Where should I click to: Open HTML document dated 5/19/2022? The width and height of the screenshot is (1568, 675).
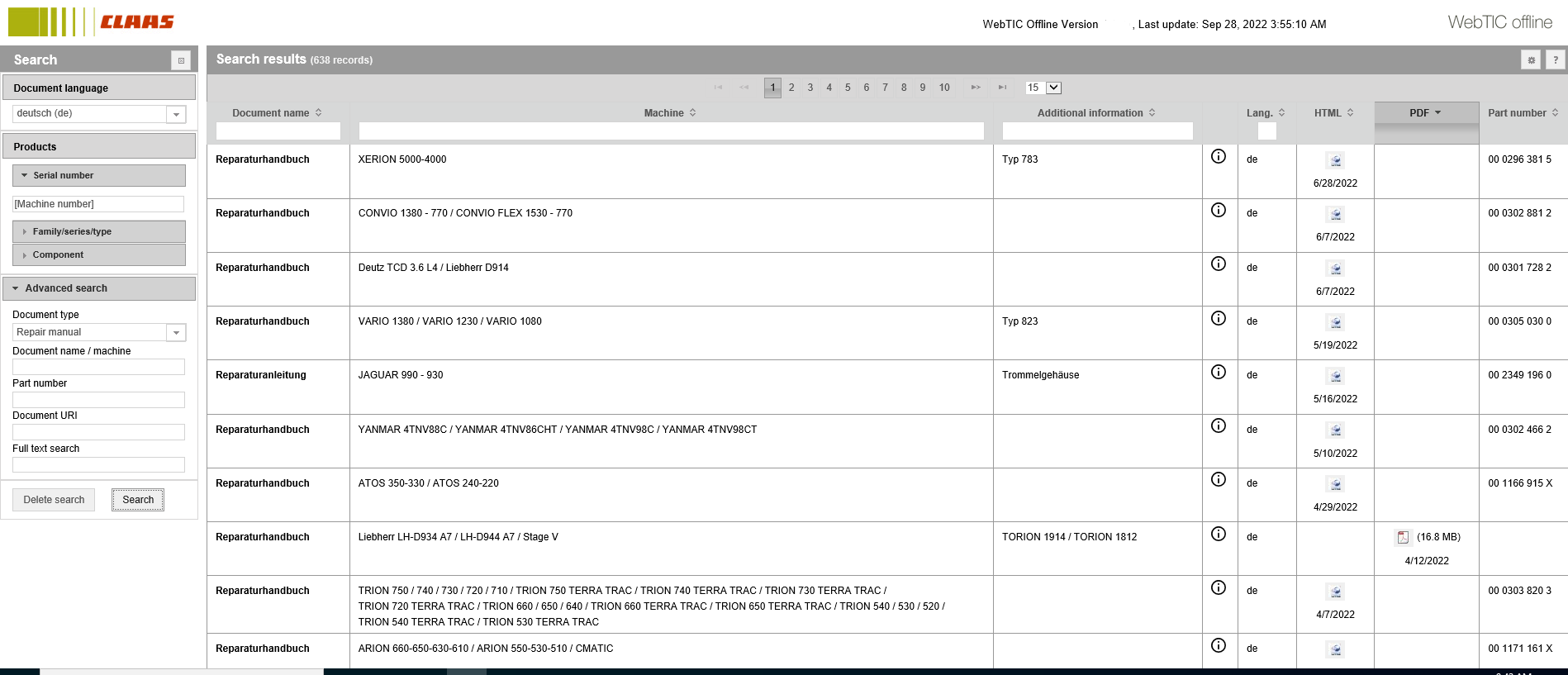tap(1335, 322)
